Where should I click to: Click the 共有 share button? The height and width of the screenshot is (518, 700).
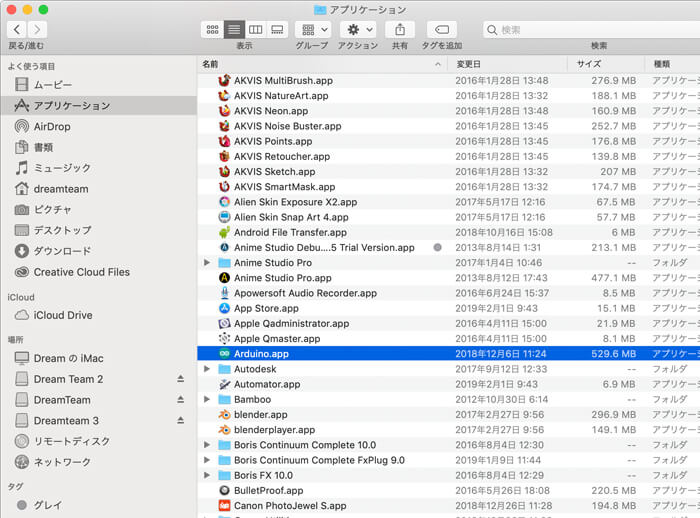[x=400, y=29]
